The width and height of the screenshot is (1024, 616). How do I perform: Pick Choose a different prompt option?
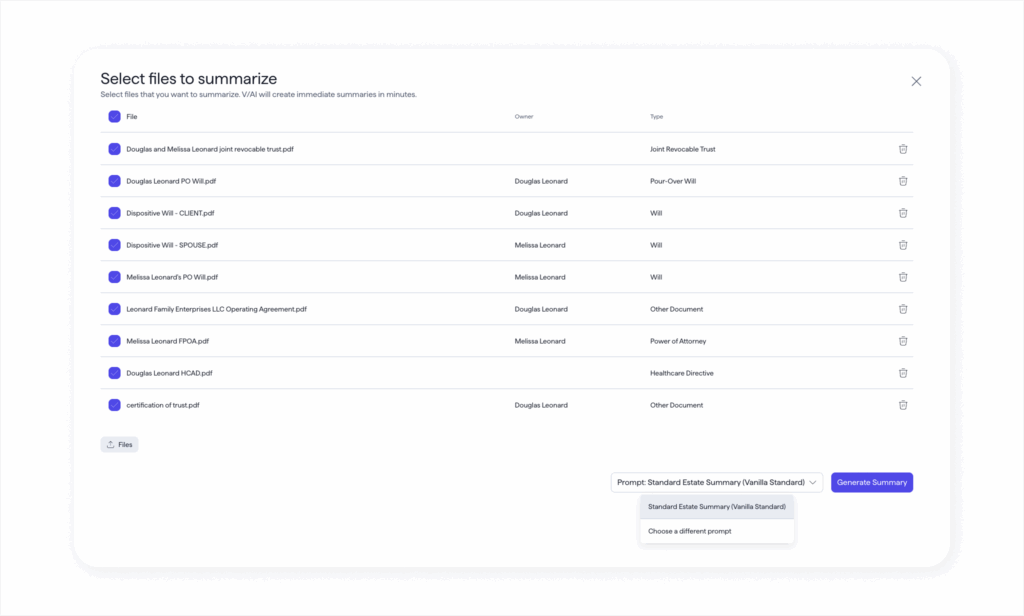[690, 531]
